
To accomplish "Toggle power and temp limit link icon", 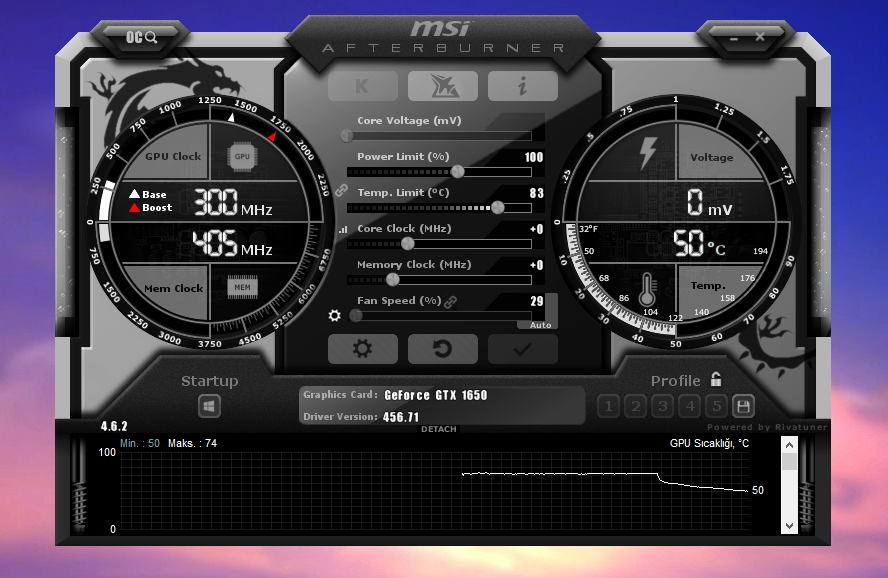I will pos(341,190).
